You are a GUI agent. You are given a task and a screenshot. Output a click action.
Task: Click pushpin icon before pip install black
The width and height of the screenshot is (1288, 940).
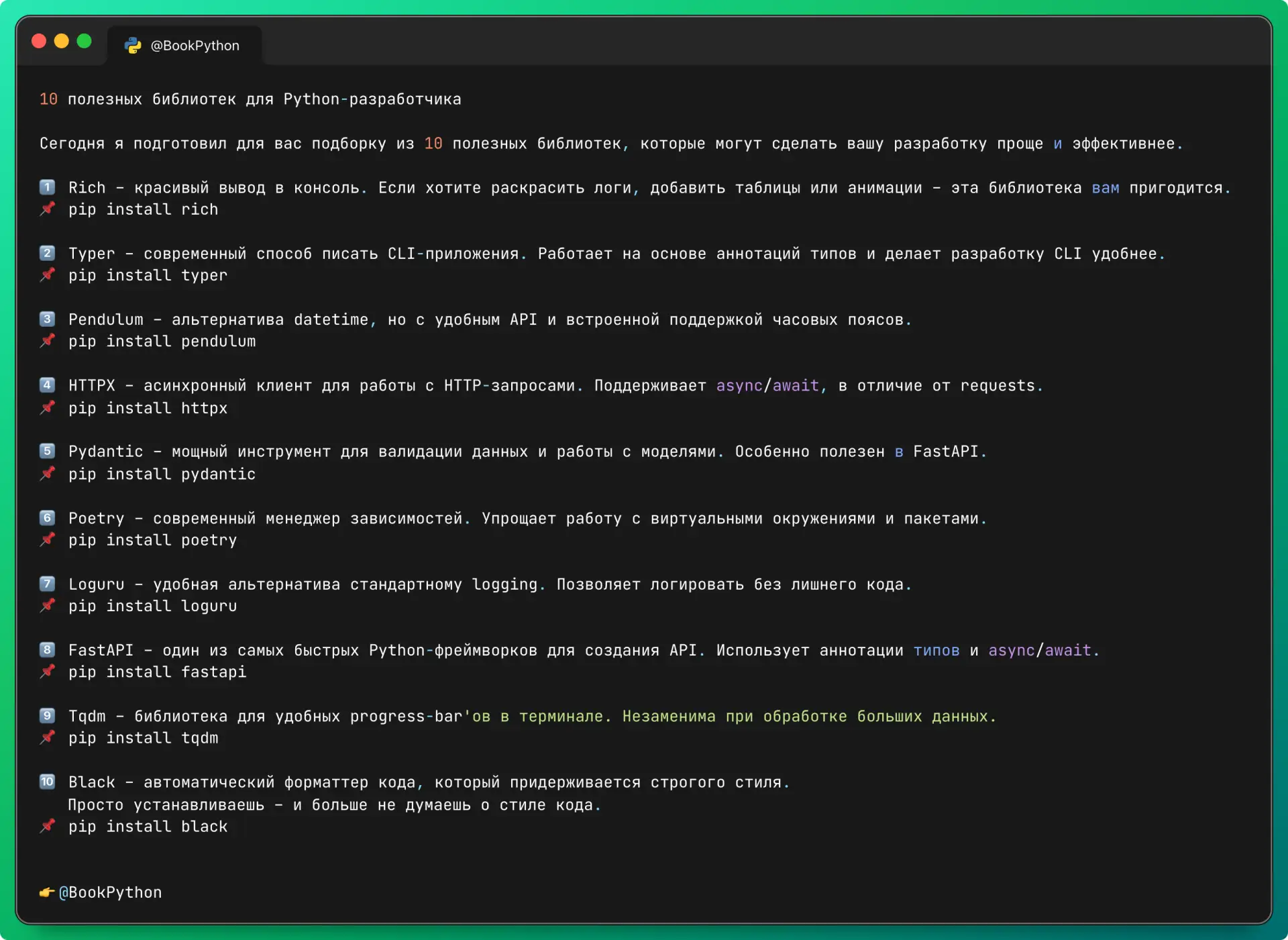coord(47,826)
